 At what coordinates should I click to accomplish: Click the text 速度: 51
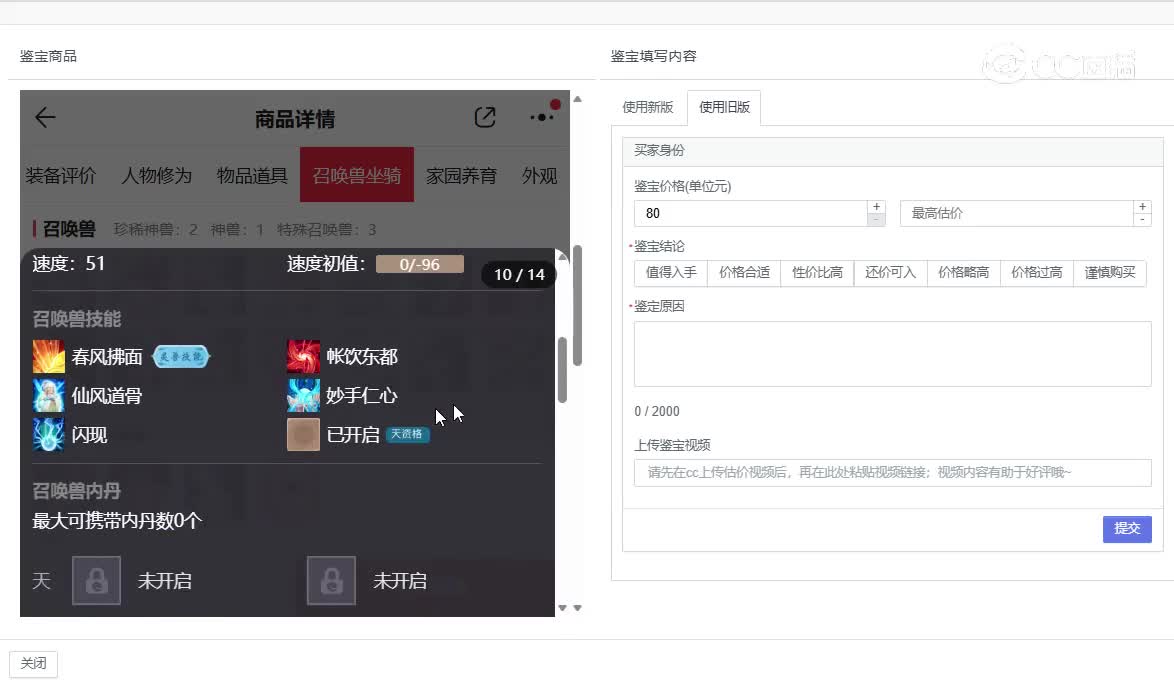(x=68, y=264)
